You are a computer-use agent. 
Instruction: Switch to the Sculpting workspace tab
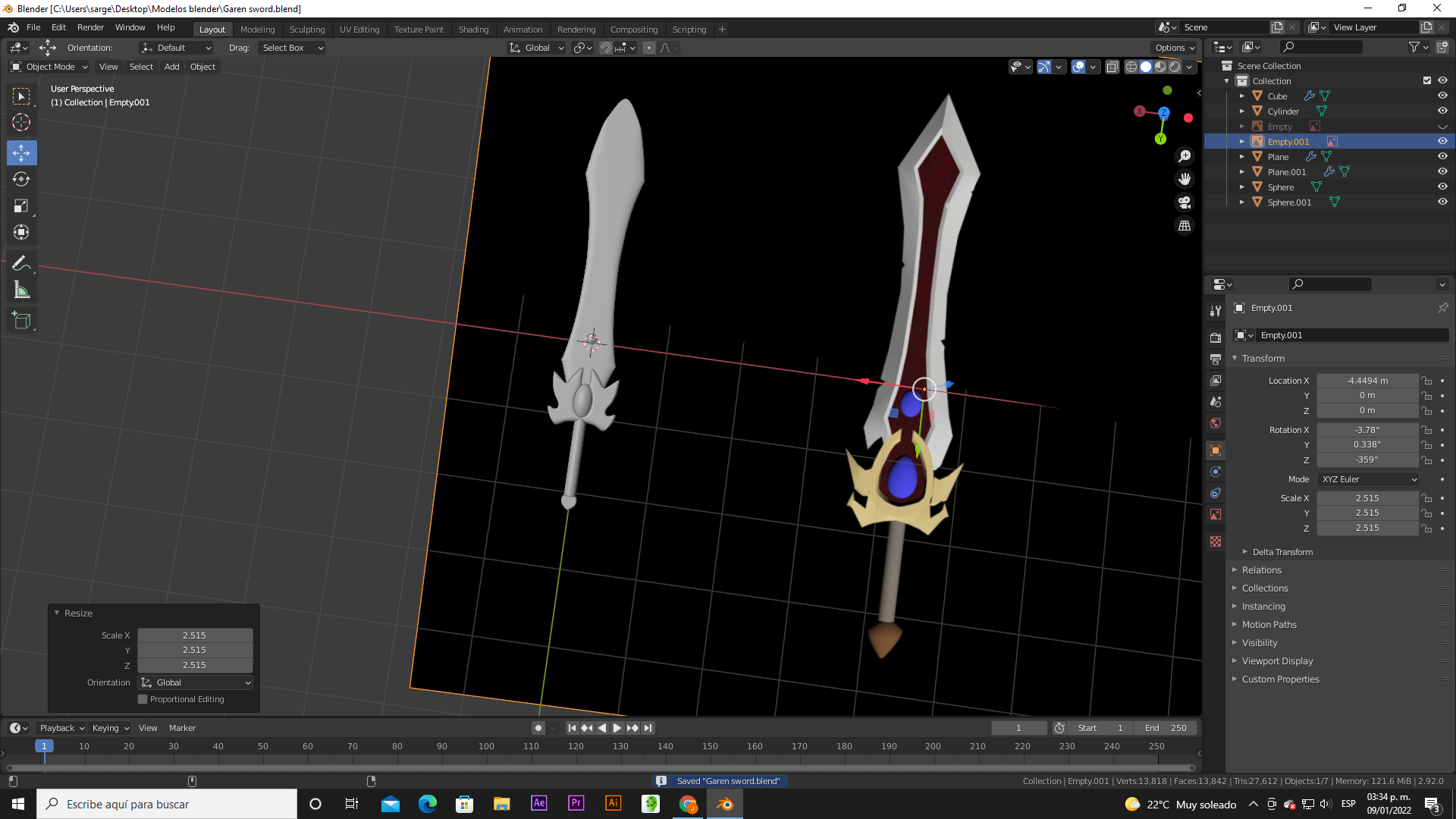click(x=307, y=30)
